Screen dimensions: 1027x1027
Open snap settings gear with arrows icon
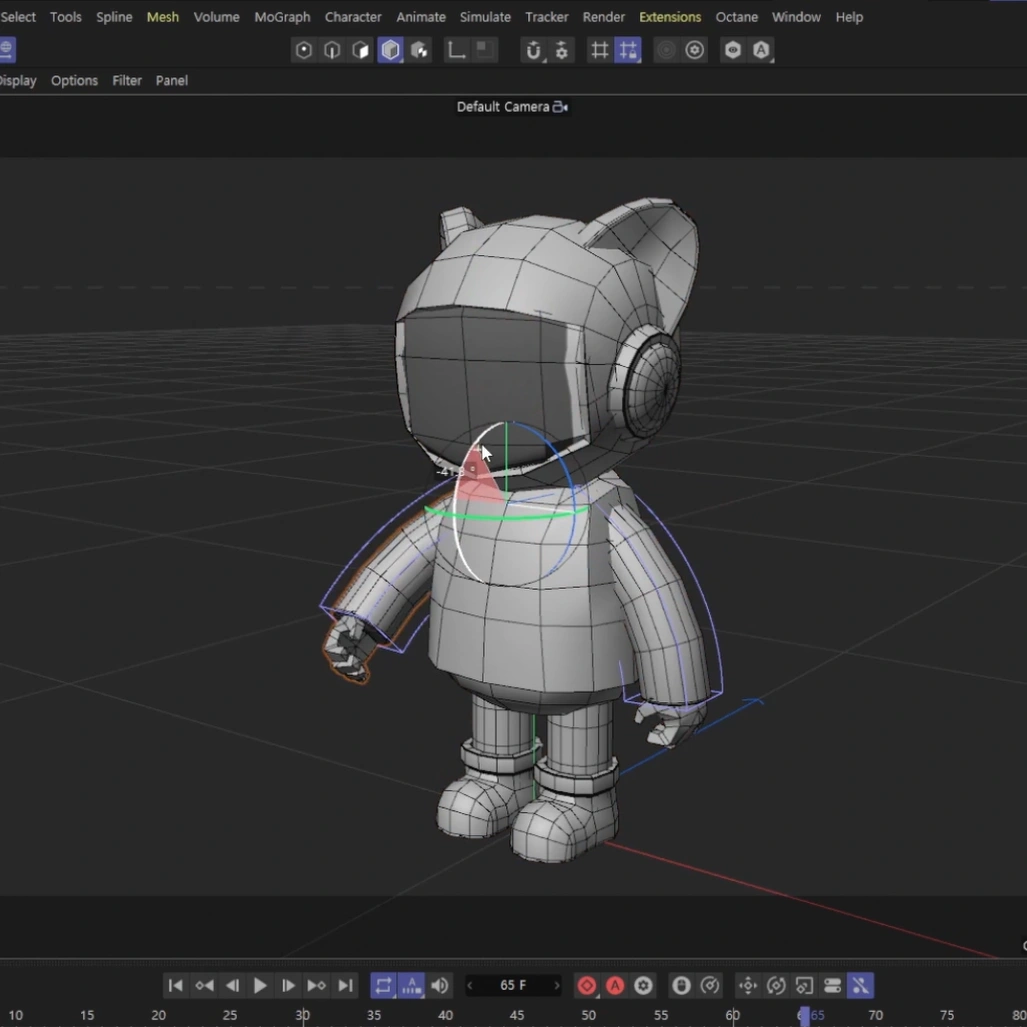coord(562,50)
